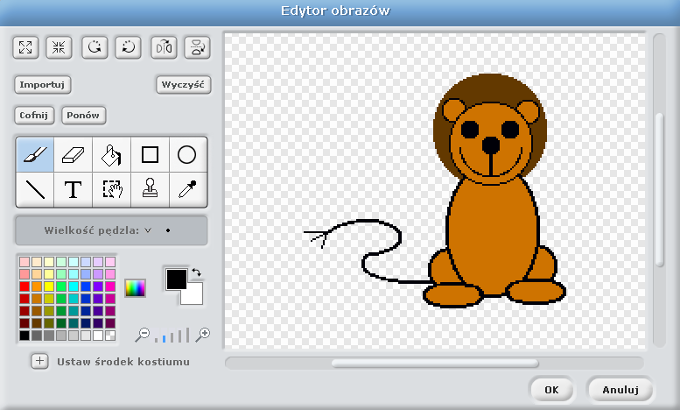Click the Ponów button
This screenshot has width=680, height=410.
click(x=83, y=115)
